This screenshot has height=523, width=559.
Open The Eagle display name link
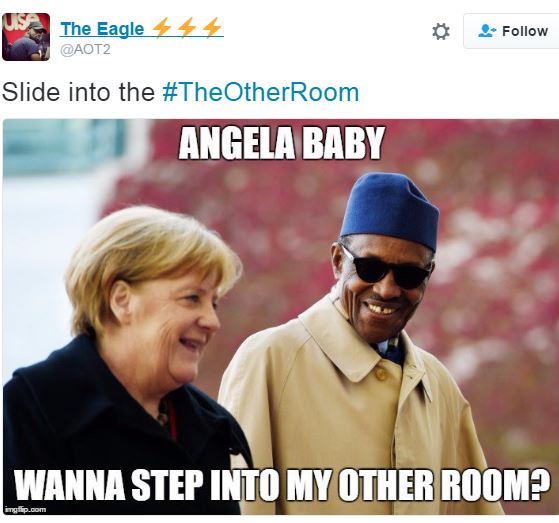102,29
